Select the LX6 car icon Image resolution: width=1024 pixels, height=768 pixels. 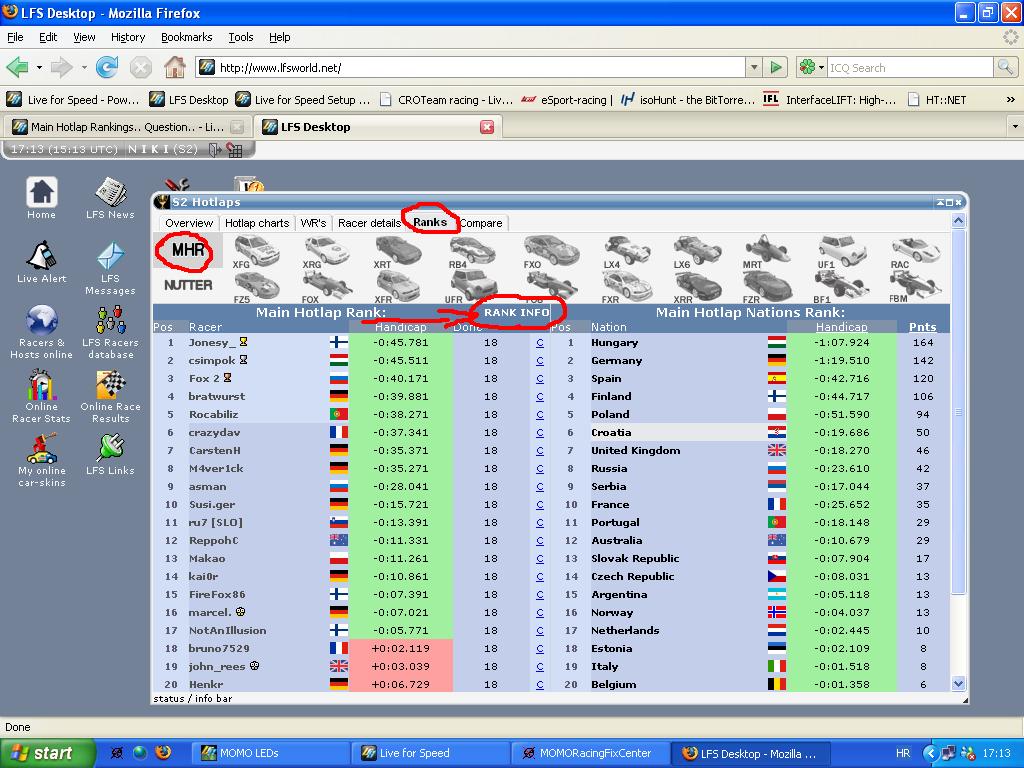697,252
